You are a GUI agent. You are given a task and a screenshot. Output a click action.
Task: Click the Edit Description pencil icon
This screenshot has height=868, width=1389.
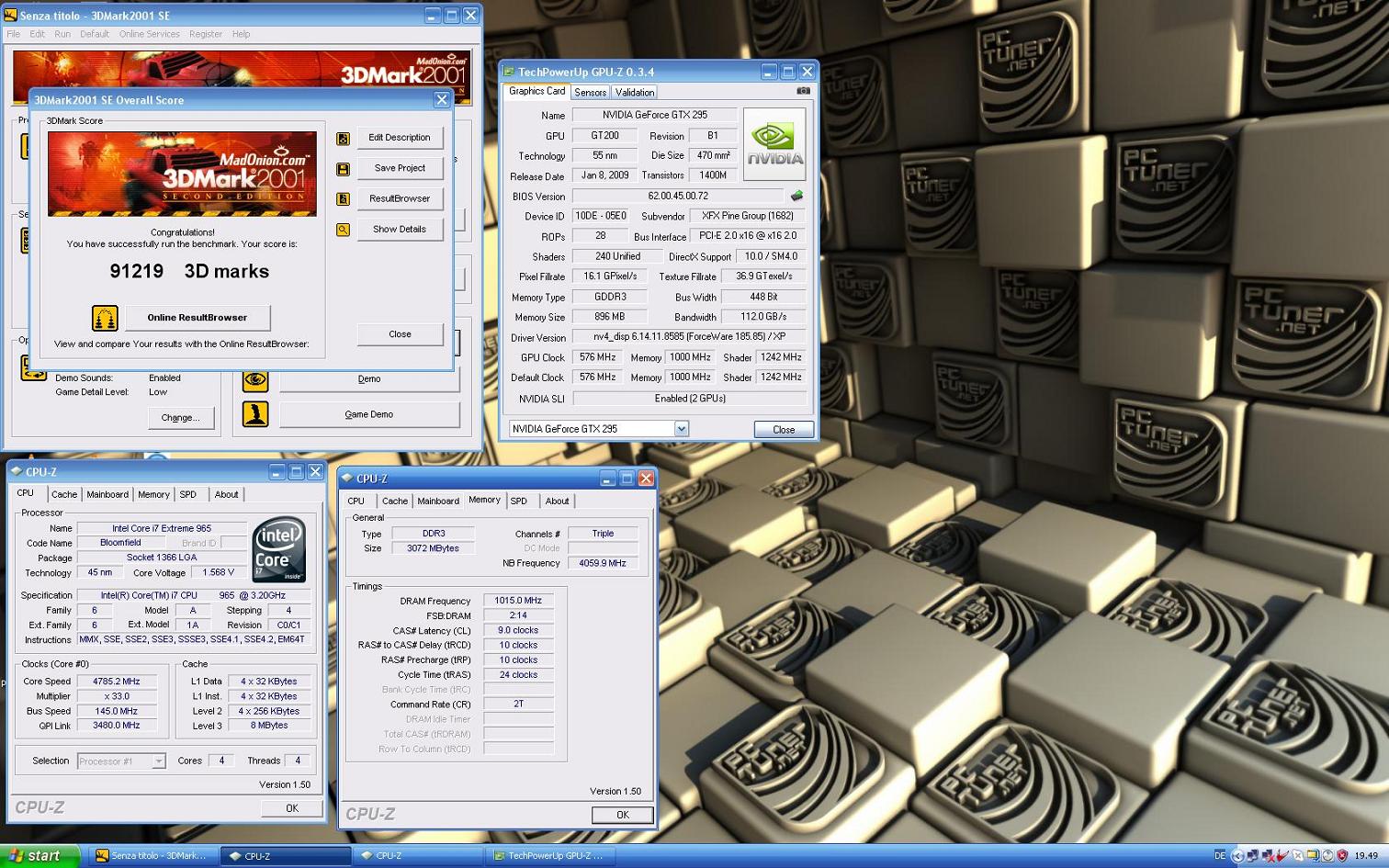(x=343, y=139)
